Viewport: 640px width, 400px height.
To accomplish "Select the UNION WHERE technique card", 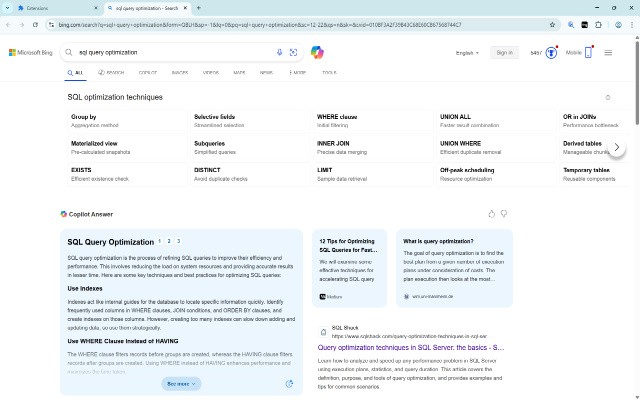I will pos(496,147).
